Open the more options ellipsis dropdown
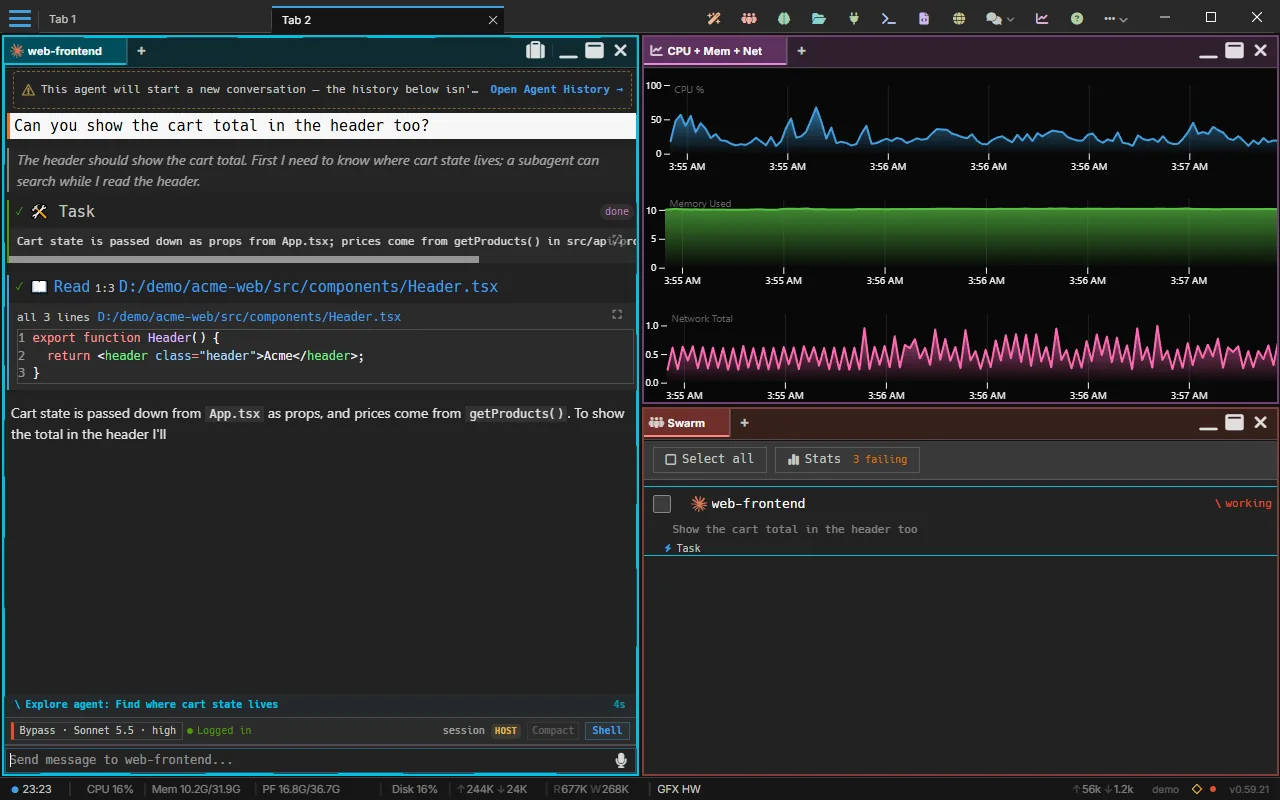This screenshot has height=800, width=1280. [1116, 18]
